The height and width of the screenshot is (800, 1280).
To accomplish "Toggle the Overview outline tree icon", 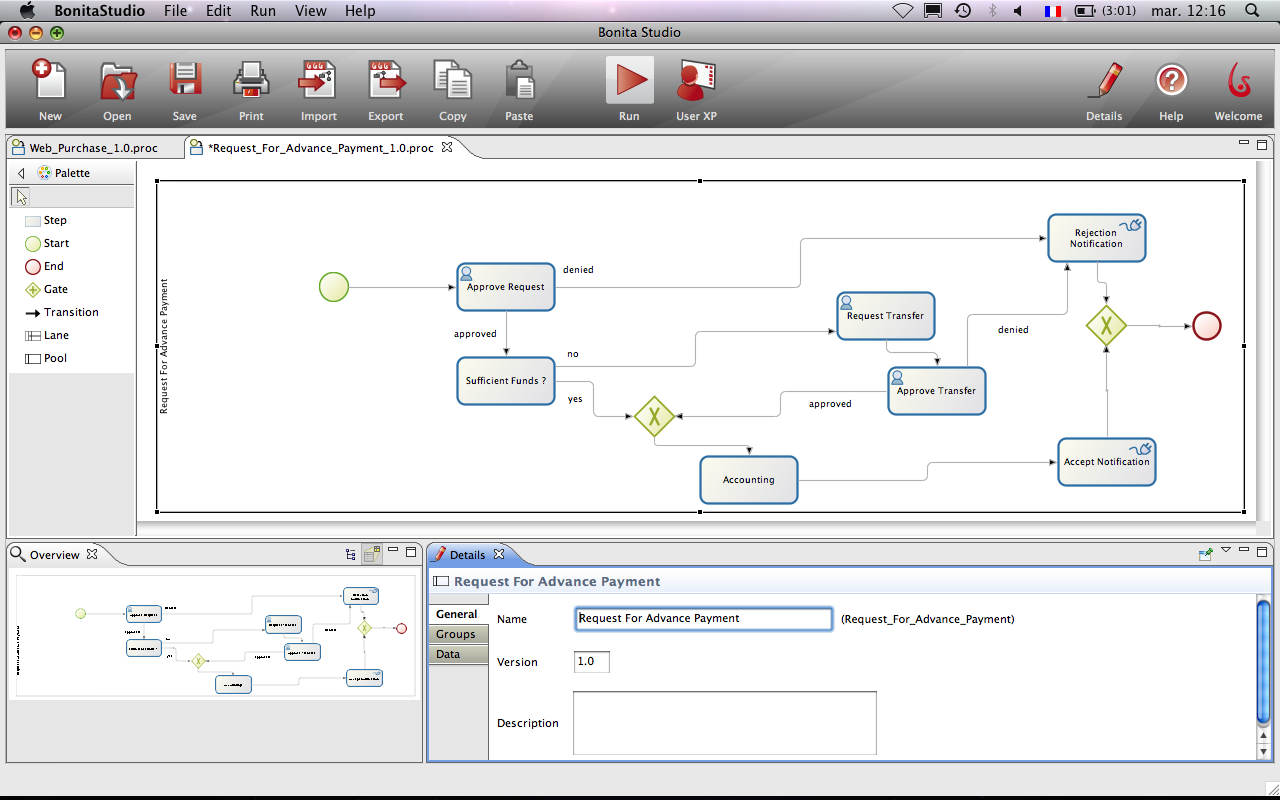I will coord(351,553).
